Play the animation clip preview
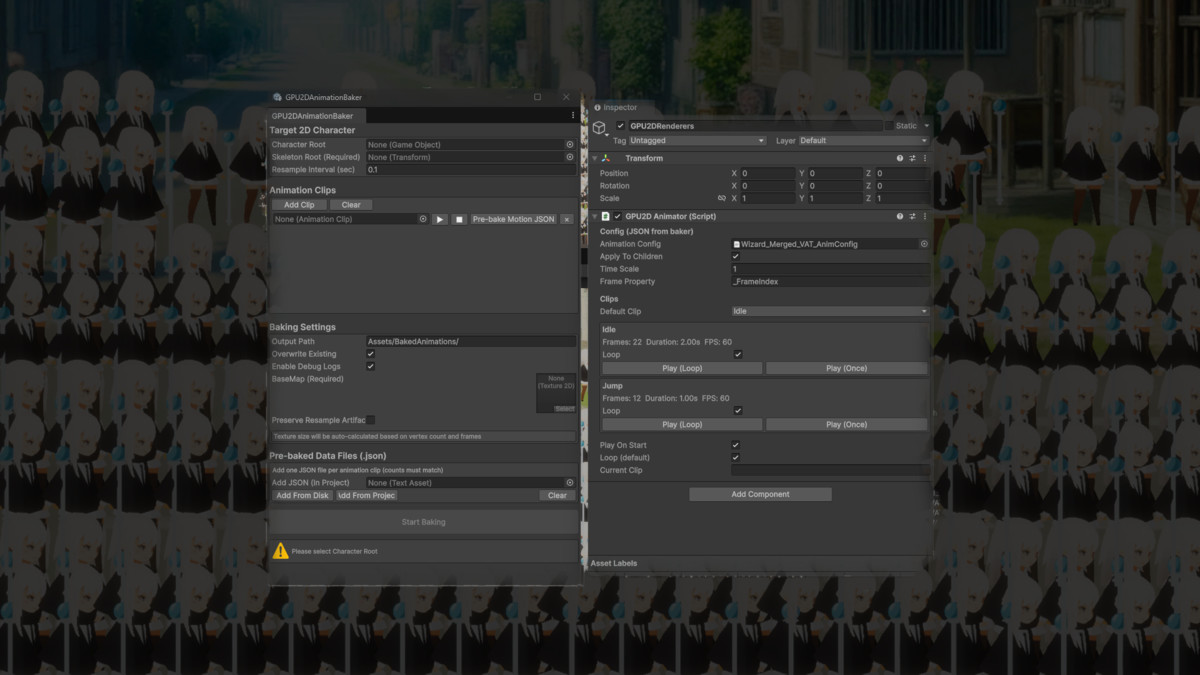Image resolution: width=1200 pixels, height=675 pixels. click(x=440, y=219)
